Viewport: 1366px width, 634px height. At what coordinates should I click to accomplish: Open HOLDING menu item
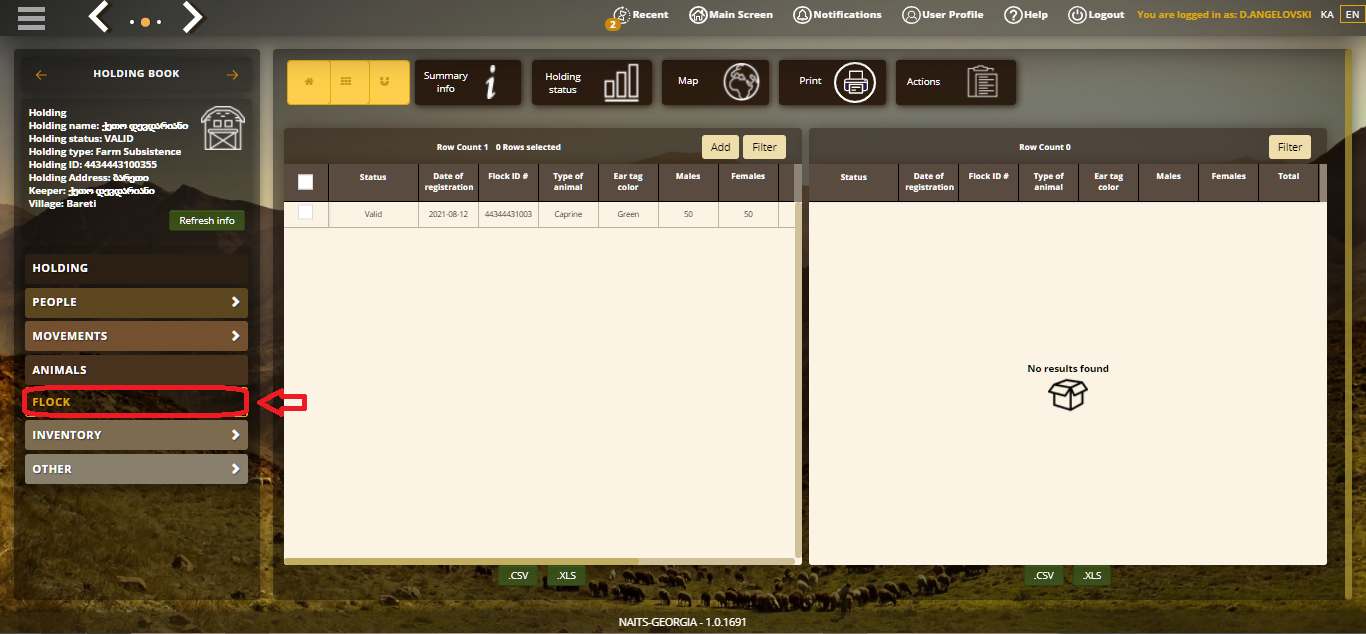coord(136,268)
